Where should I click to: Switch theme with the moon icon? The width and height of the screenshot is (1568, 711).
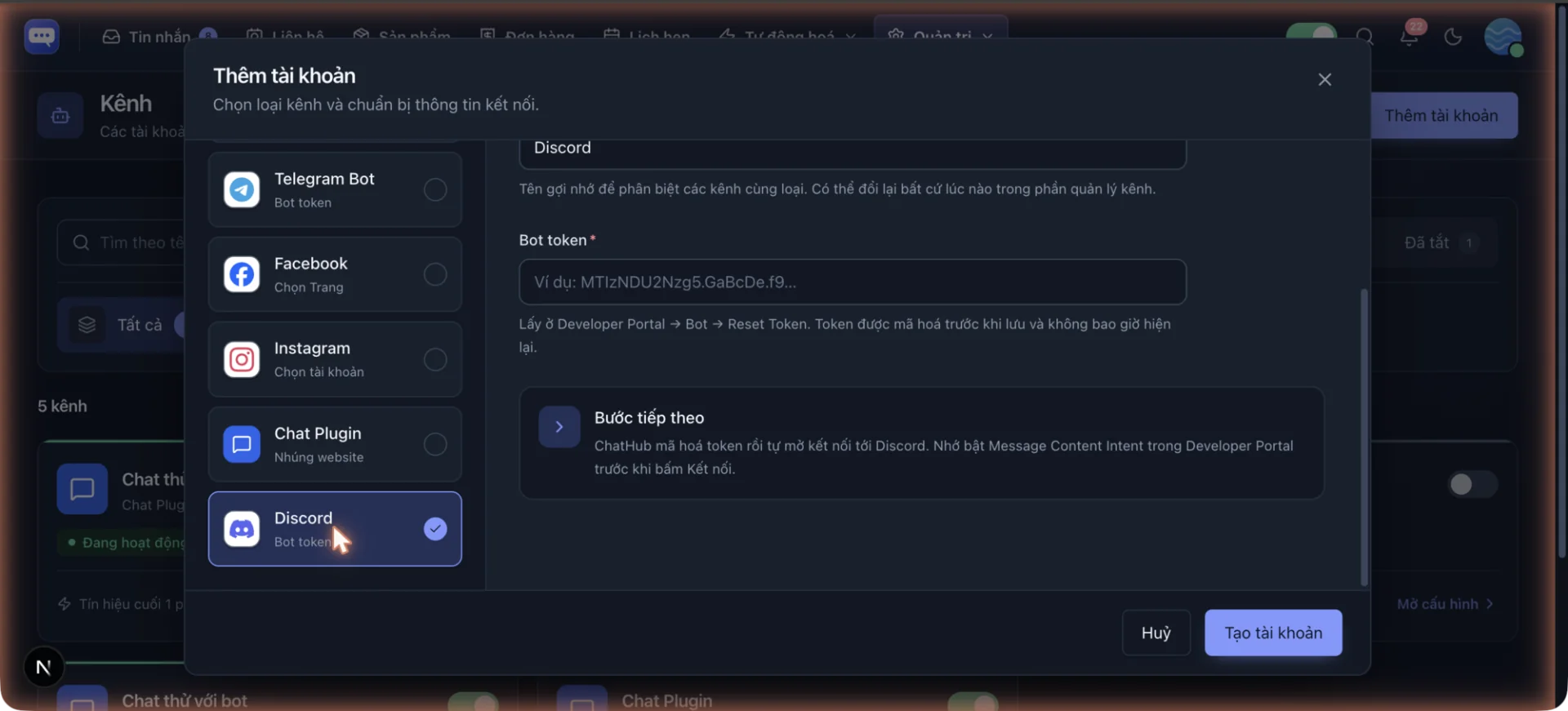pyautogui.click(x=1453, y=37)
